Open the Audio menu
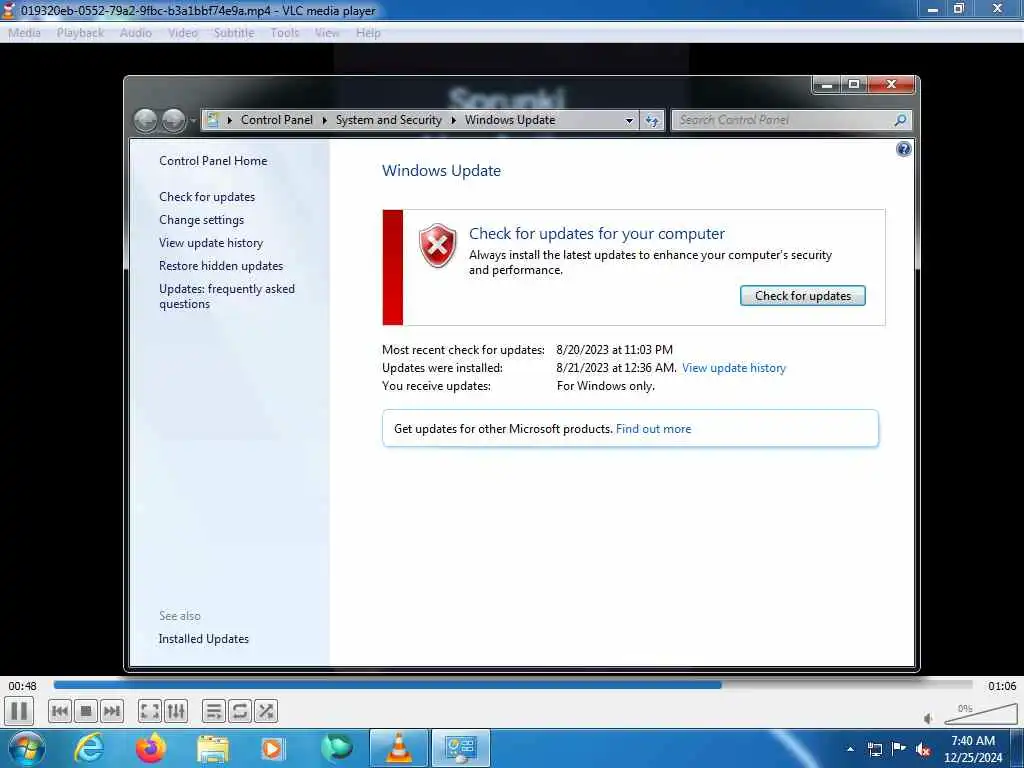This screenshot has width=1024, height=768. pyautogui.click(x=135, y=33)
